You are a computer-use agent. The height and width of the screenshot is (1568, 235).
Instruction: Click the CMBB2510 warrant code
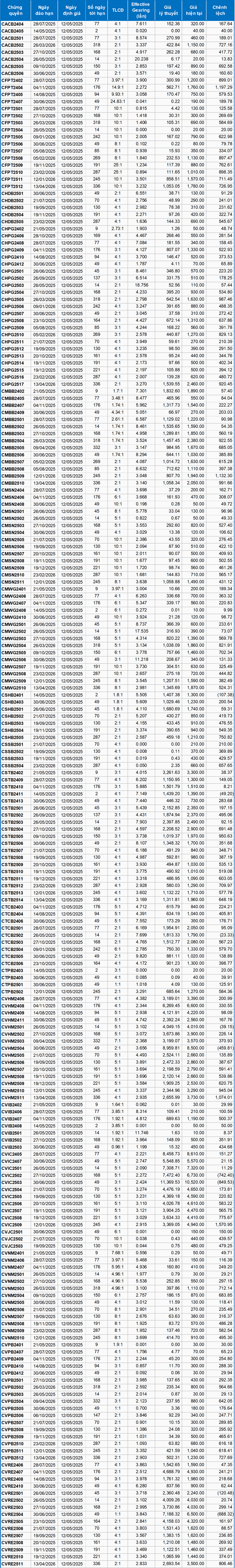pyautogui.click(x=13, y=484)
